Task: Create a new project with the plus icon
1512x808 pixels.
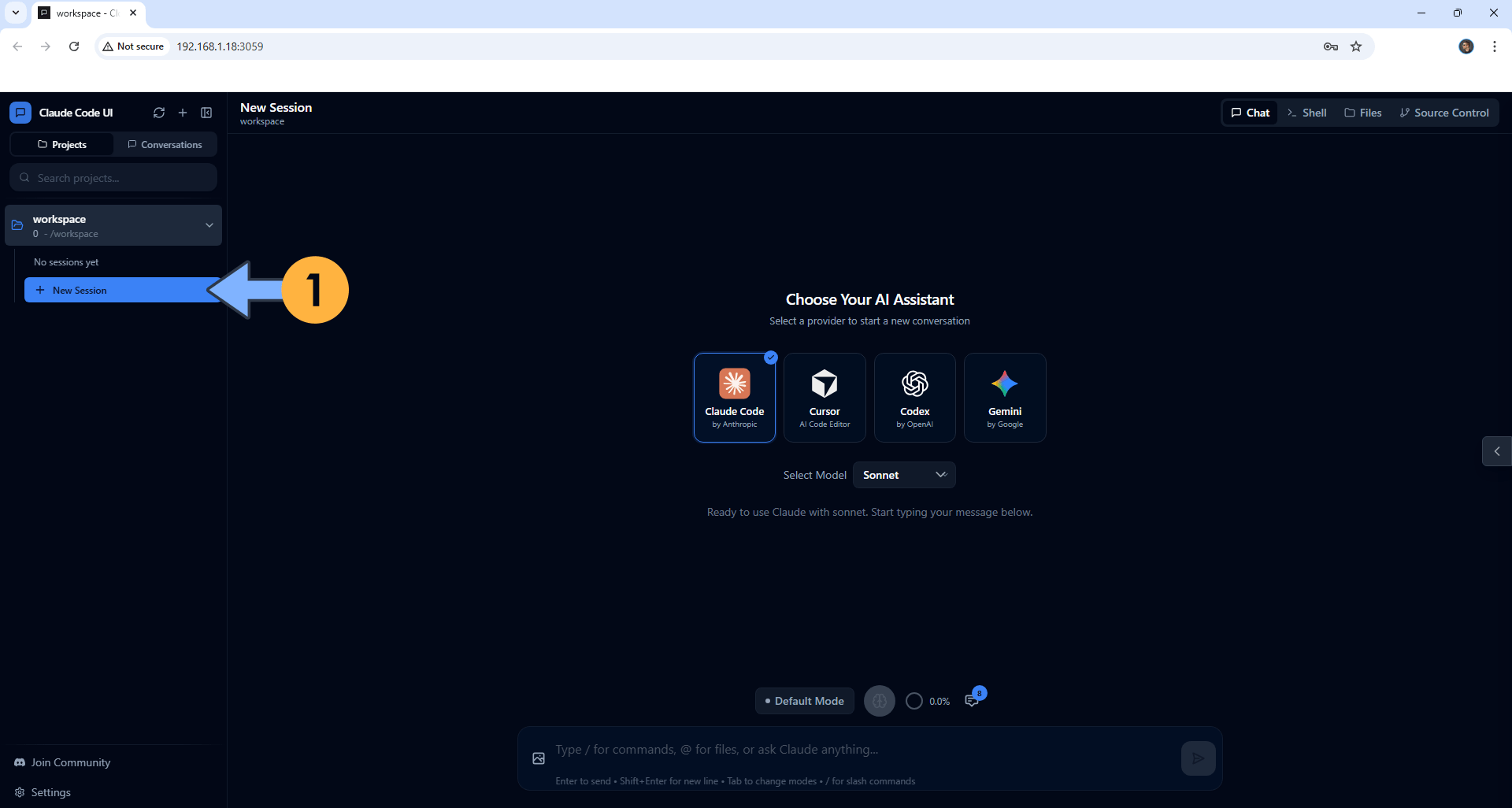Action: 182,113
